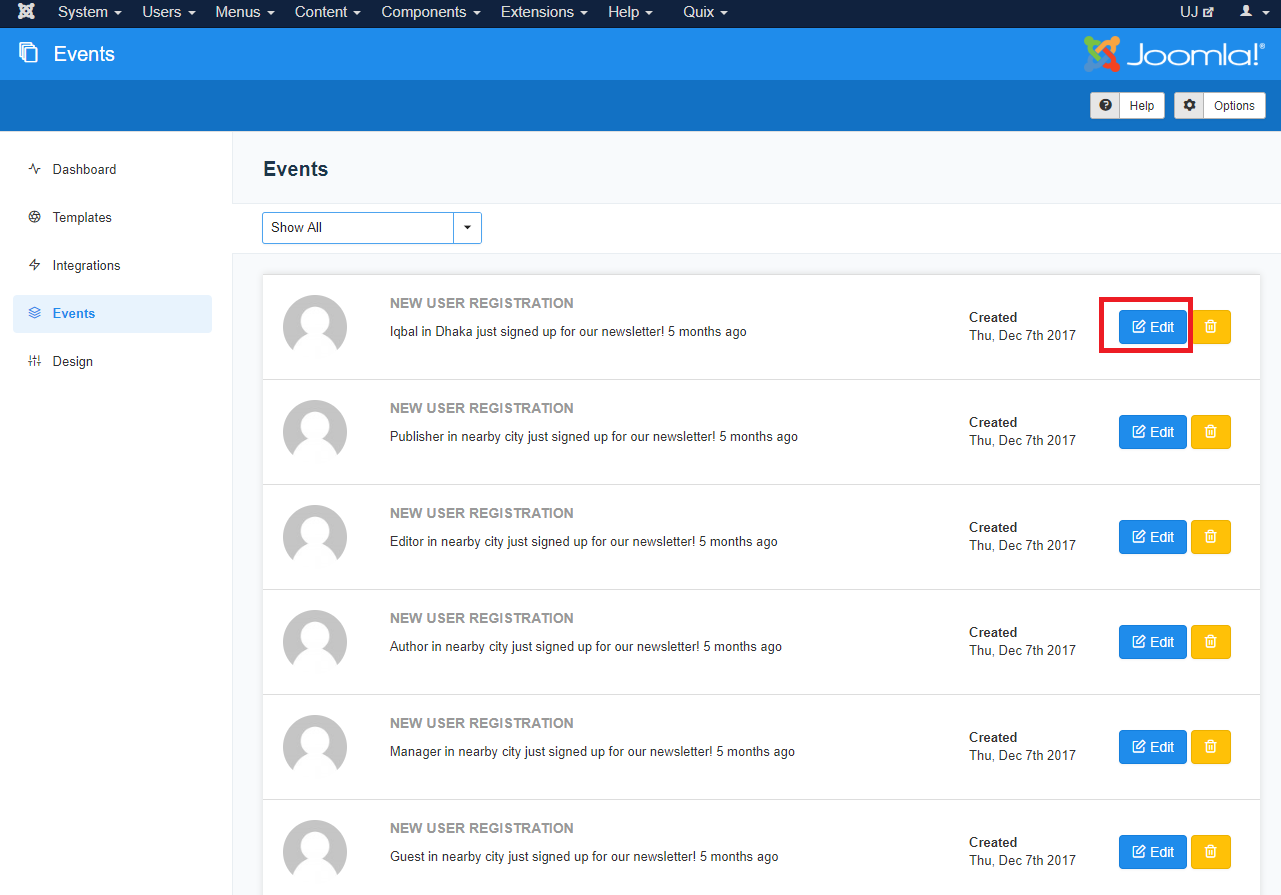Click the UJ site preview link
This screenshot has height=895, width=1281.
1196,12
